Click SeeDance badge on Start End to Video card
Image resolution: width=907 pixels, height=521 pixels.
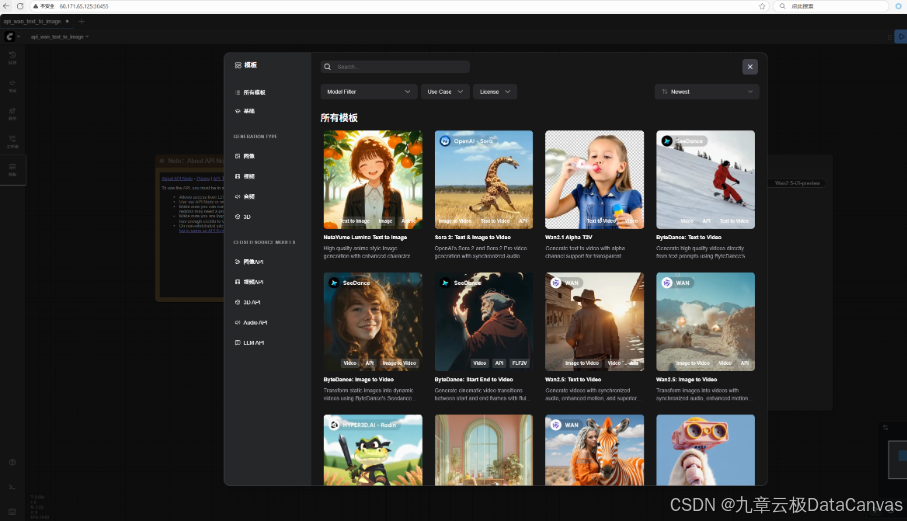(x=460, y=283)
